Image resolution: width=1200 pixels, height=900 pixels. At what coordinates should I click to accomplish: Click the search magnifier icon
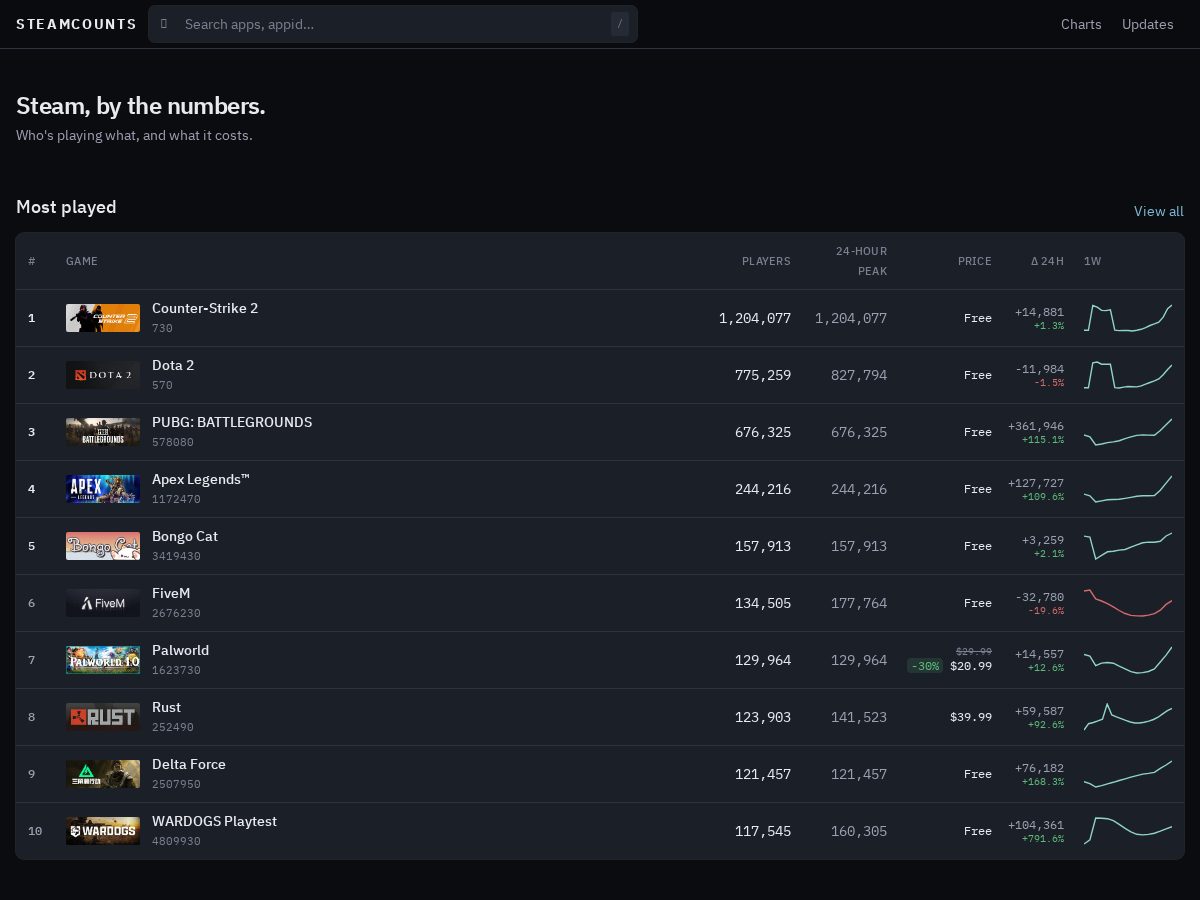tap(164, 24)
